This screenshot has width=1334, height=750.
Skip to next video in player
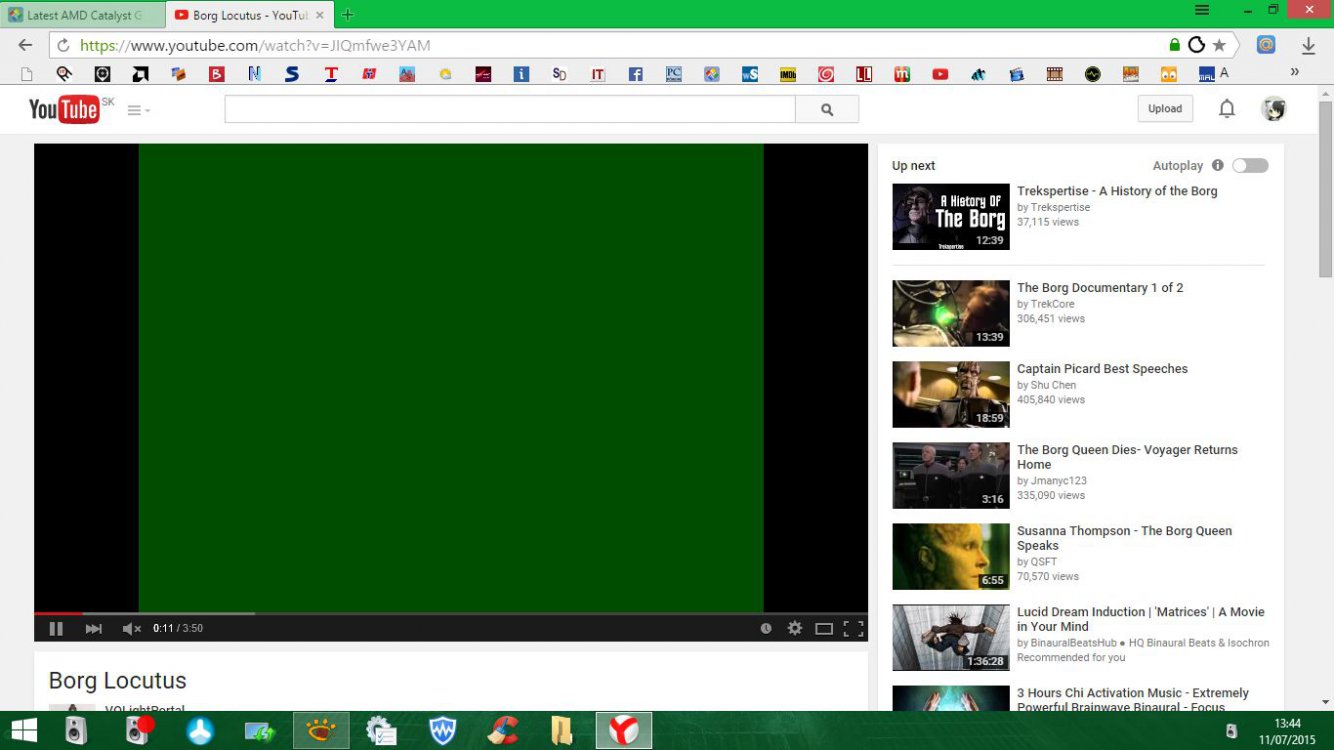point(93,628)
